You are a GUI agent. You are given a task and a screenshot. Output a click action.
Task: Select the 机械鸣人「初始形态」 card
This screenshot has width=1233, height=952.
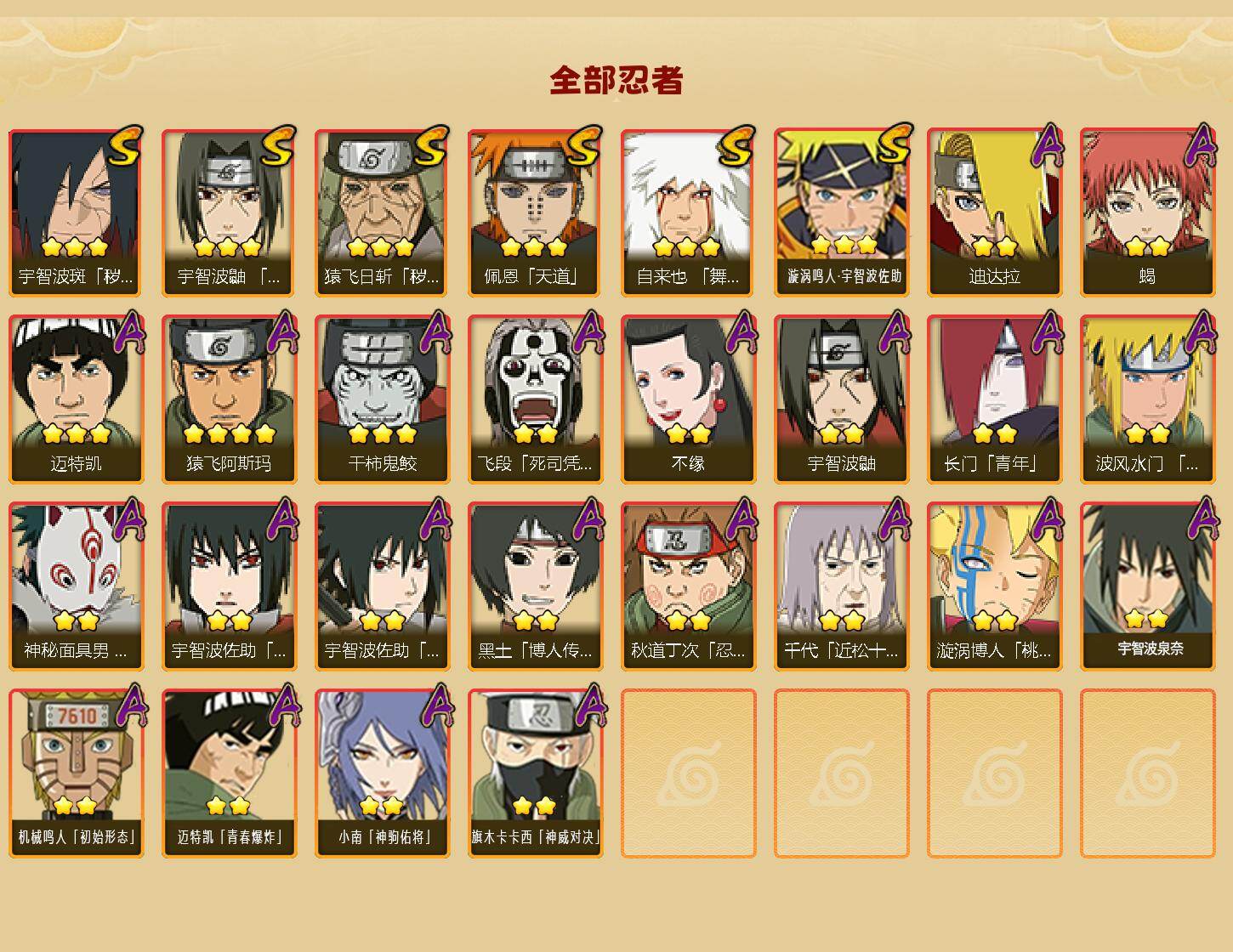pyautogui.click(x=76, y=773)
